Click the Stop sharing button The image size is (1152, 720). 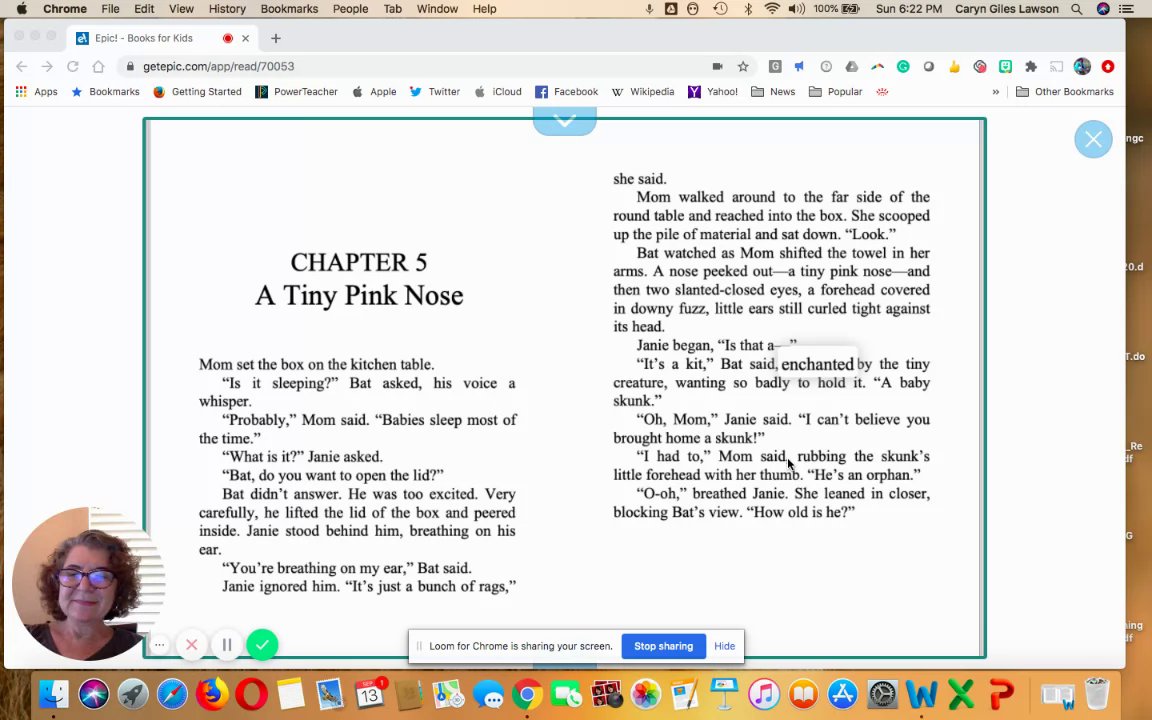click(x=663, y=646)
